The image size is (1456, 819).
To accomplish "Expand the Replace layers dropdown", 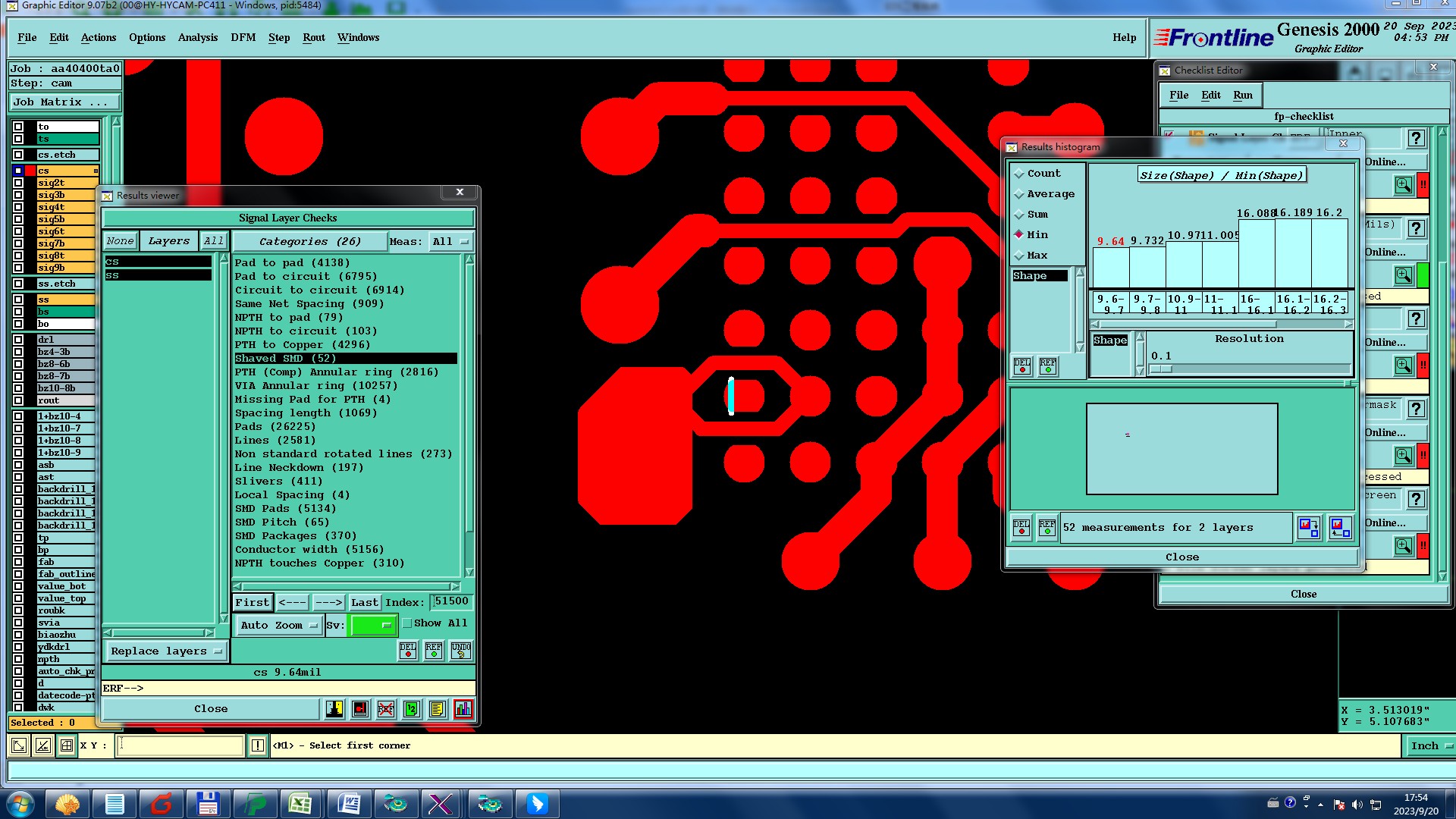I will [x=165, y=651].
